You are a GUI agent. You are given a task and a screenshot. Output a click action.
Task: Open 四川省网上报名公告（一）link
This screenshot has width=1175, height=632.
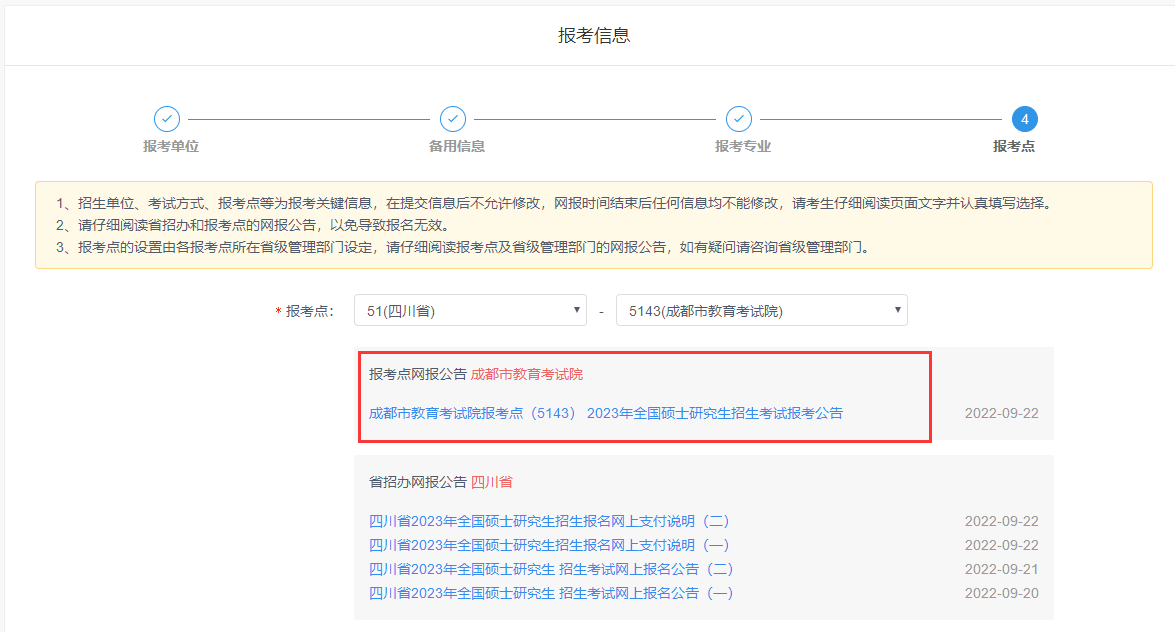point(551,593)
